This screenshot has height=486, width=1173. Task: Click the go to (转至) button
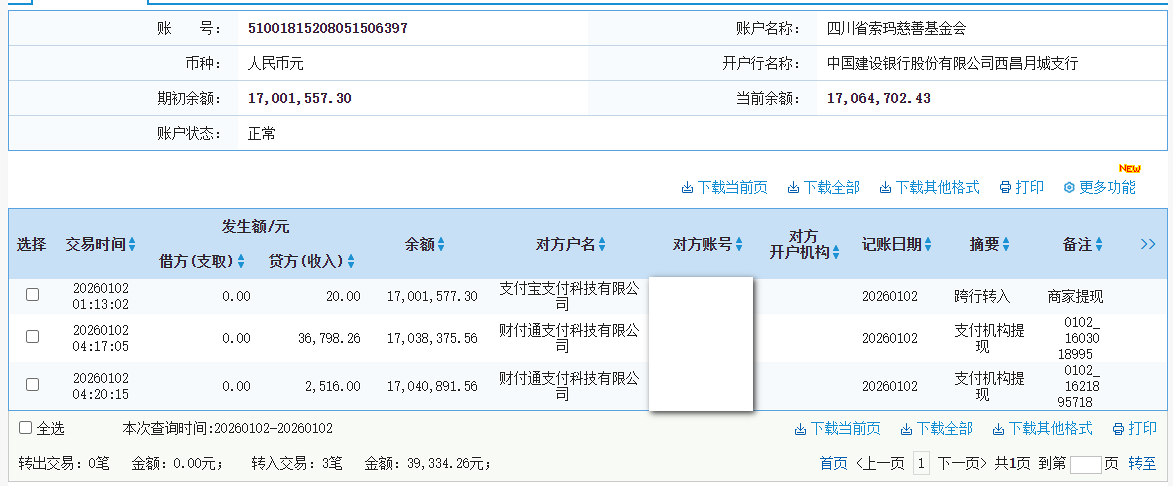click(1142, 463)
